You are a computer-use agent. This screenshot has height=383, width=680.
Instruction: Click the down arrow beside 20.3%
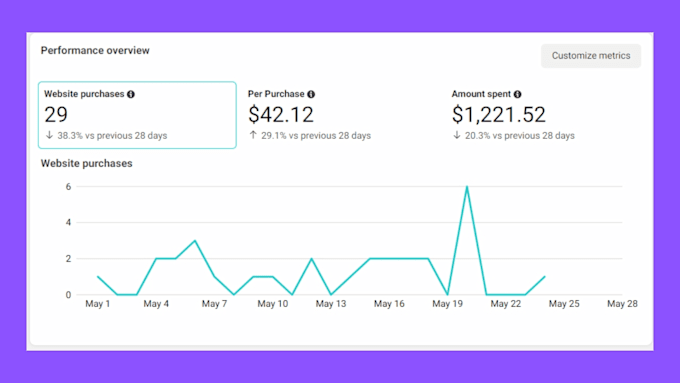(457, 135)
